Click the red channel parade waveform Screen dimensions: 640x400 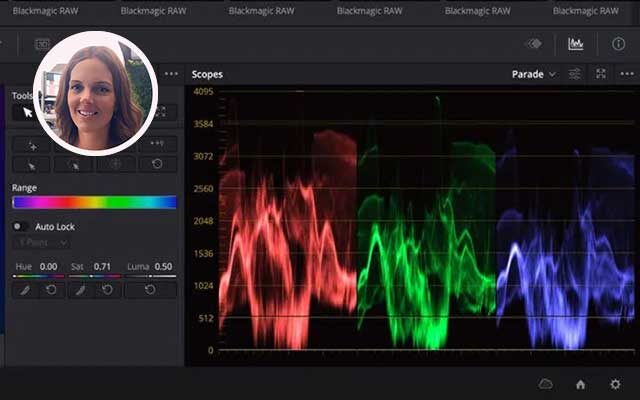(288, 241)
